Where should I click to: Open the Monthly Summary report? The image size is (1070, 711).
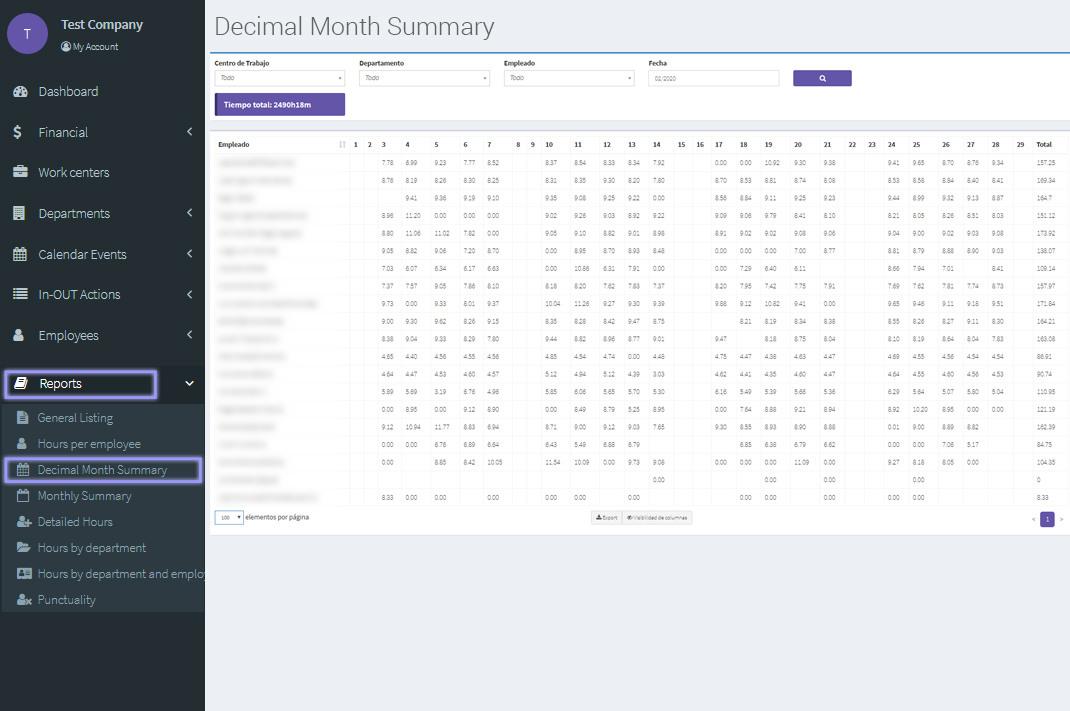click(x=84, y=496)
